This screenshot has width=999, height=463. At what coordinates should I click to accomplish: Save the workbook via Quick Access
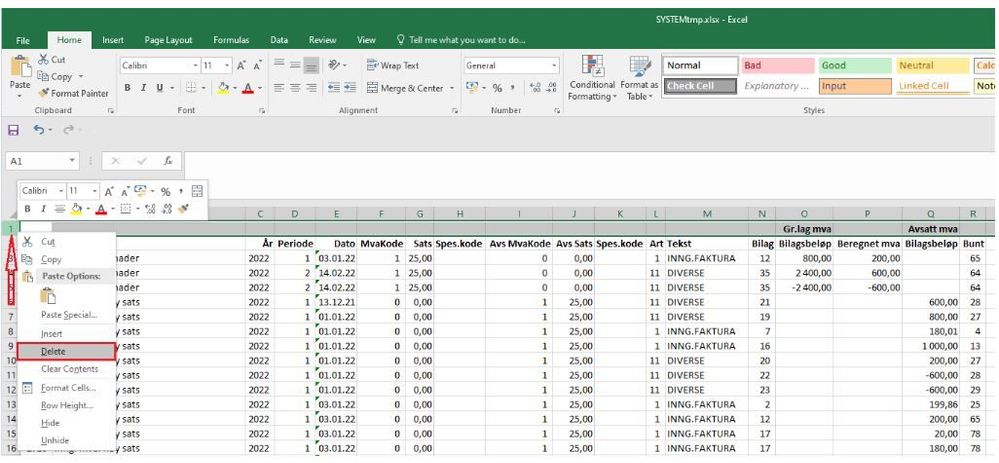tap(13, 130)
